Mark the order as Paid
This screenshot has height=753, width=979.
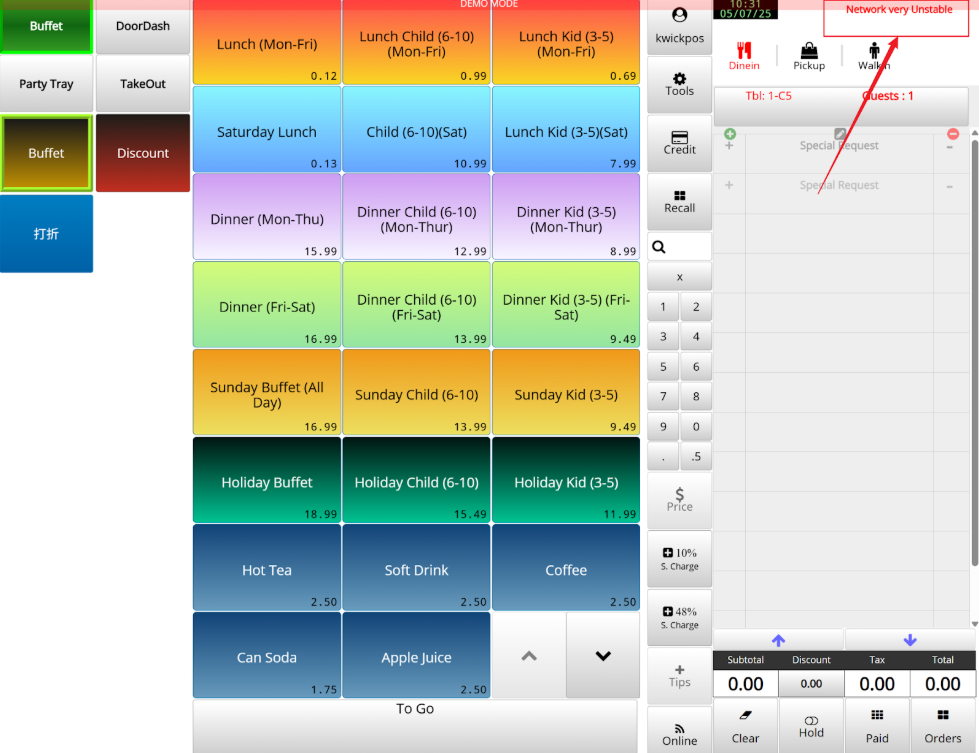coord(877,727)
